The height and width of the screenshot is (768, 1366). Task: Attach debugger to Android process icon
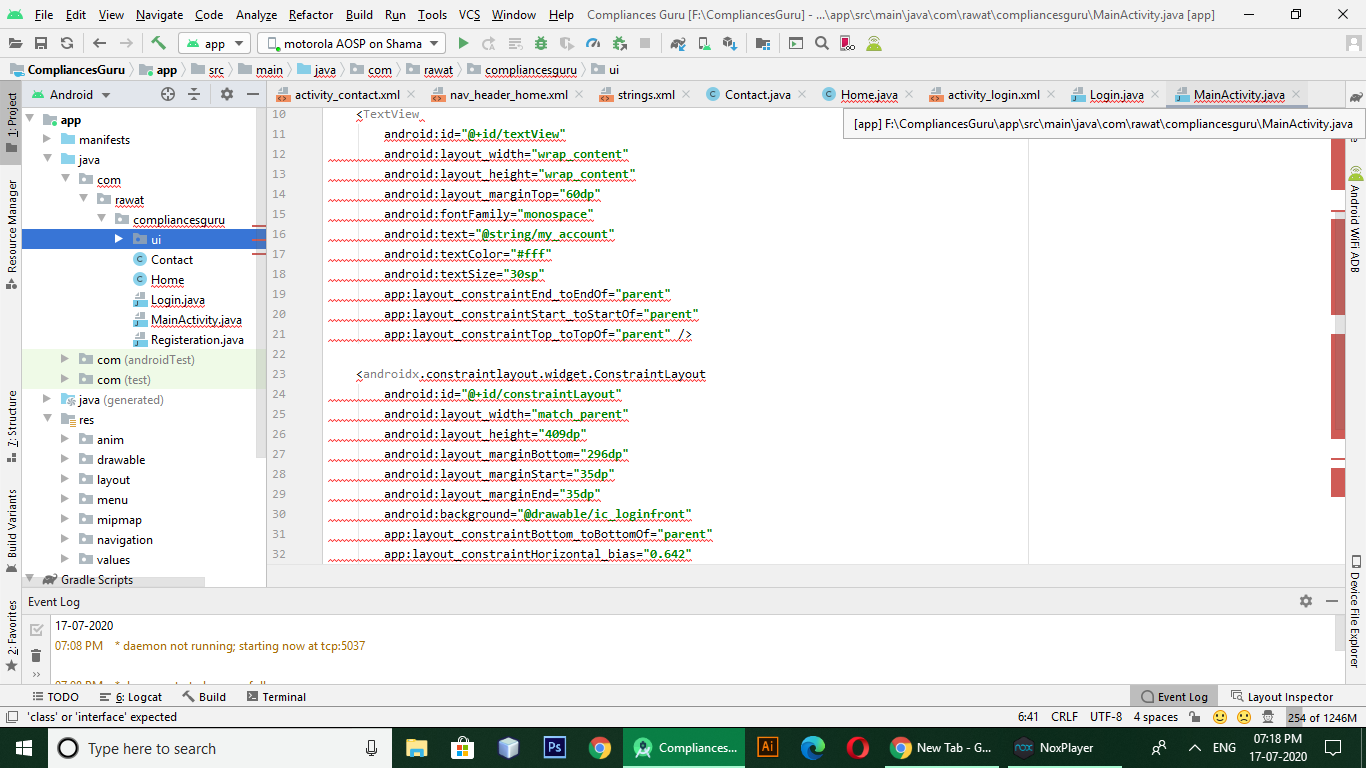pyautogui.click(x=619, y=43)
